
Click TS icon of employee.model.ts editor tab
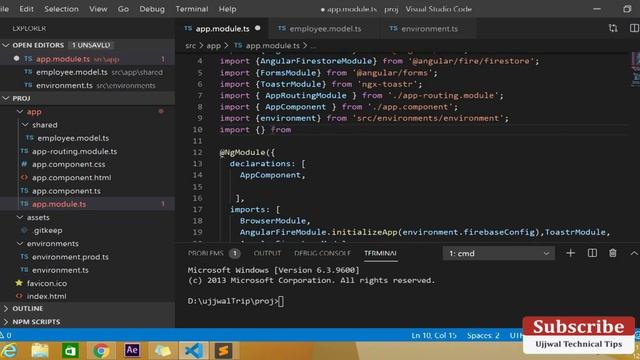(282, 28)
